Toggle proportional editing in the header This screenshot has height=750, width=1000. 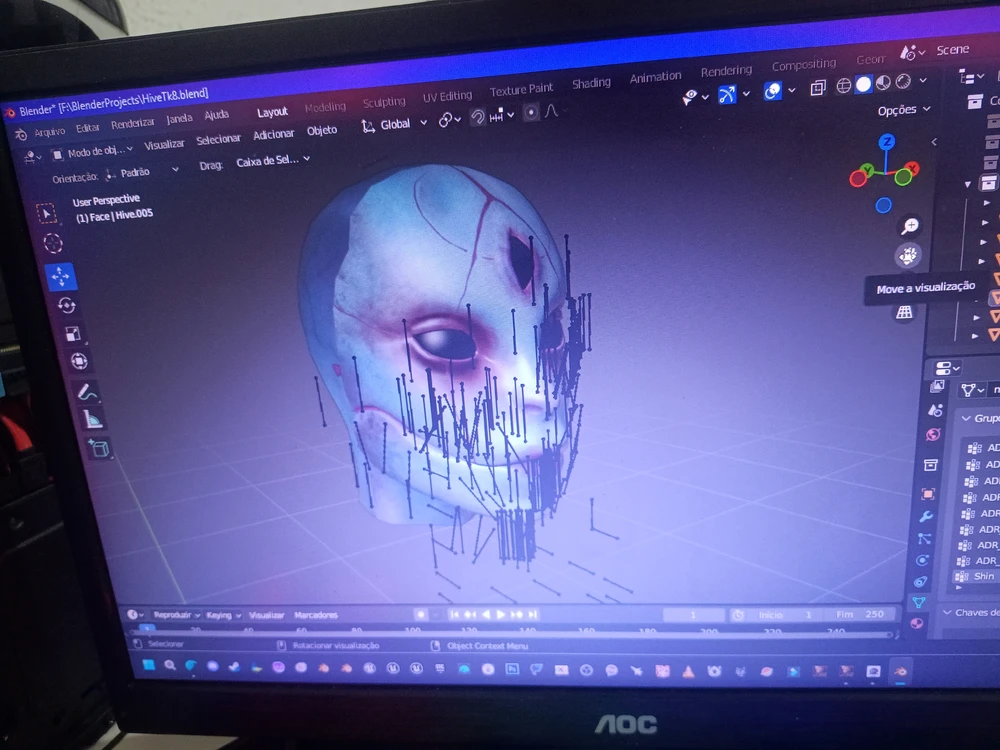(x=531, y=113)
